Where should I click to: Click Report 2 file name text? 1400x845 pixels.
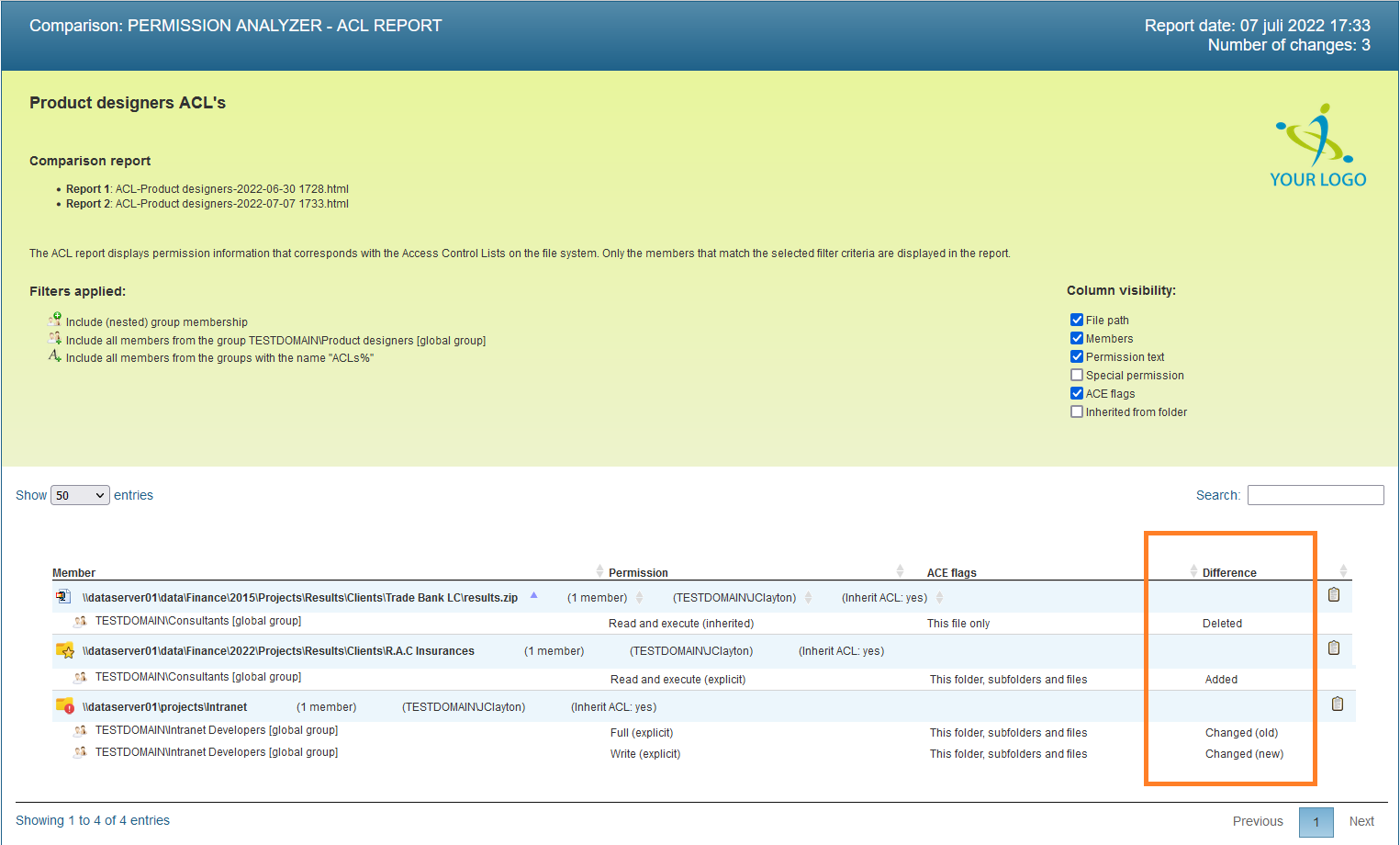(x=232, y=204)
